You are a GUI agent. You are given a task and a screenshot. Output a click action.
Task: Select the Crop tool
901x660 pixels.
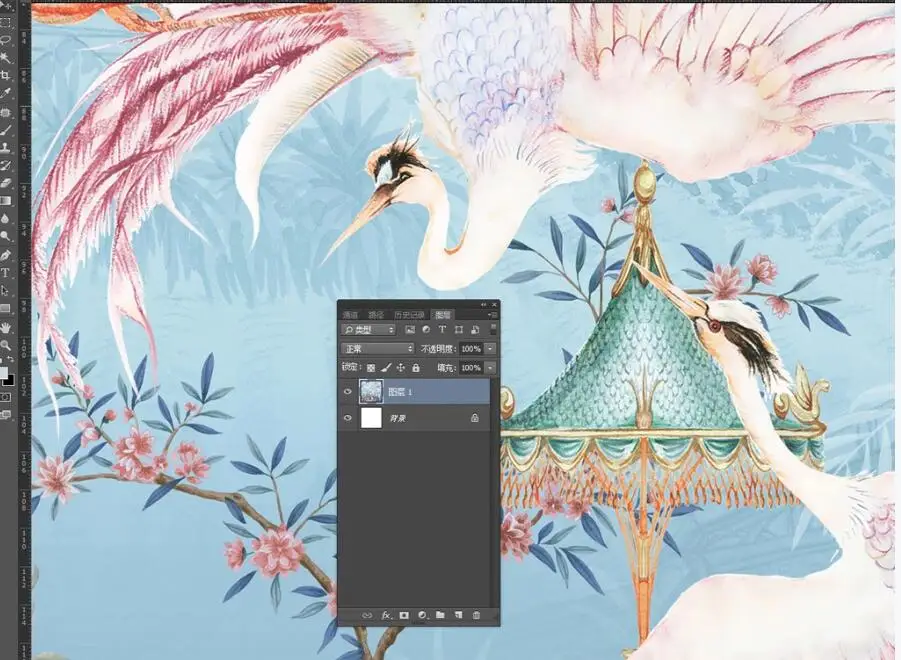6,75
